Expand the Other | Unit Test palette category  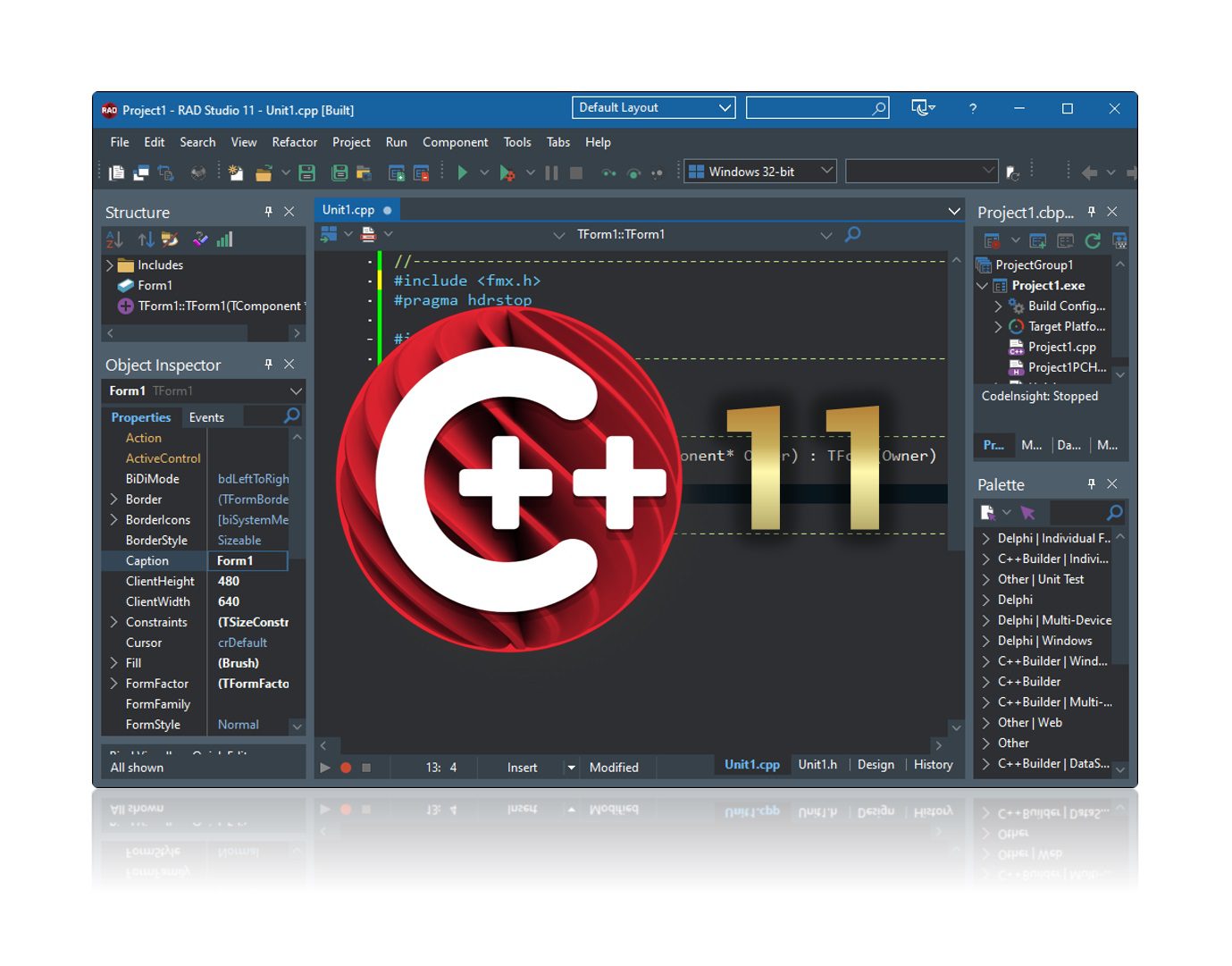click(x=985, y=579)
